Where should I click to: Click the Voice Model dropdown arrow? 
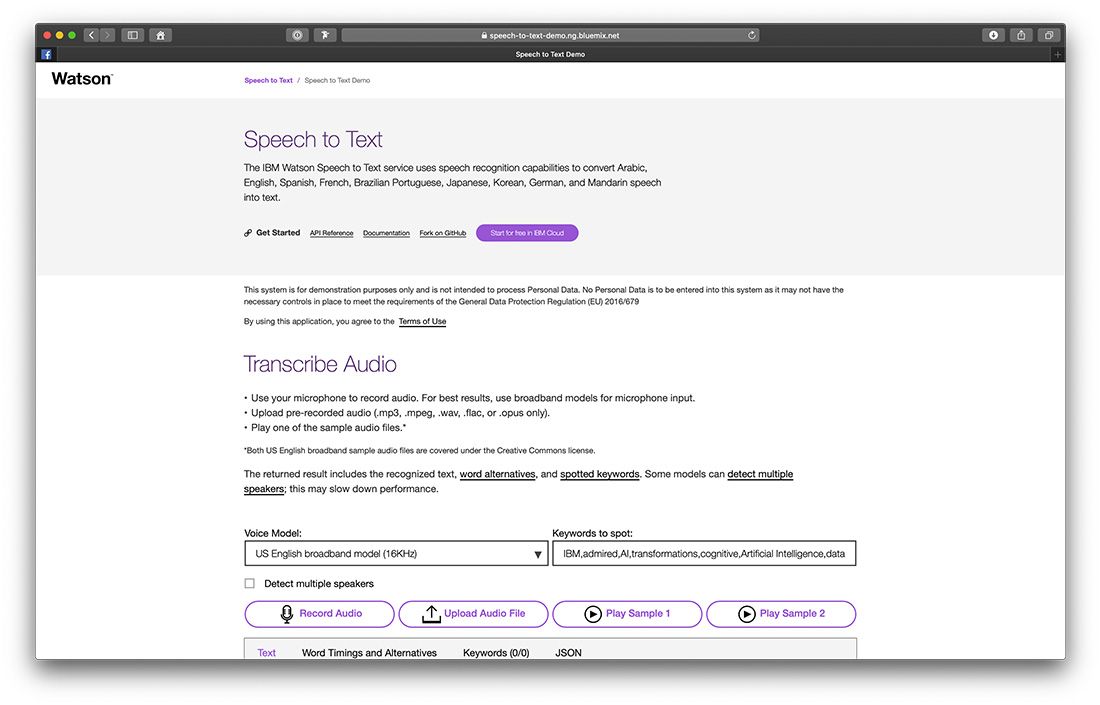point(537,554)
